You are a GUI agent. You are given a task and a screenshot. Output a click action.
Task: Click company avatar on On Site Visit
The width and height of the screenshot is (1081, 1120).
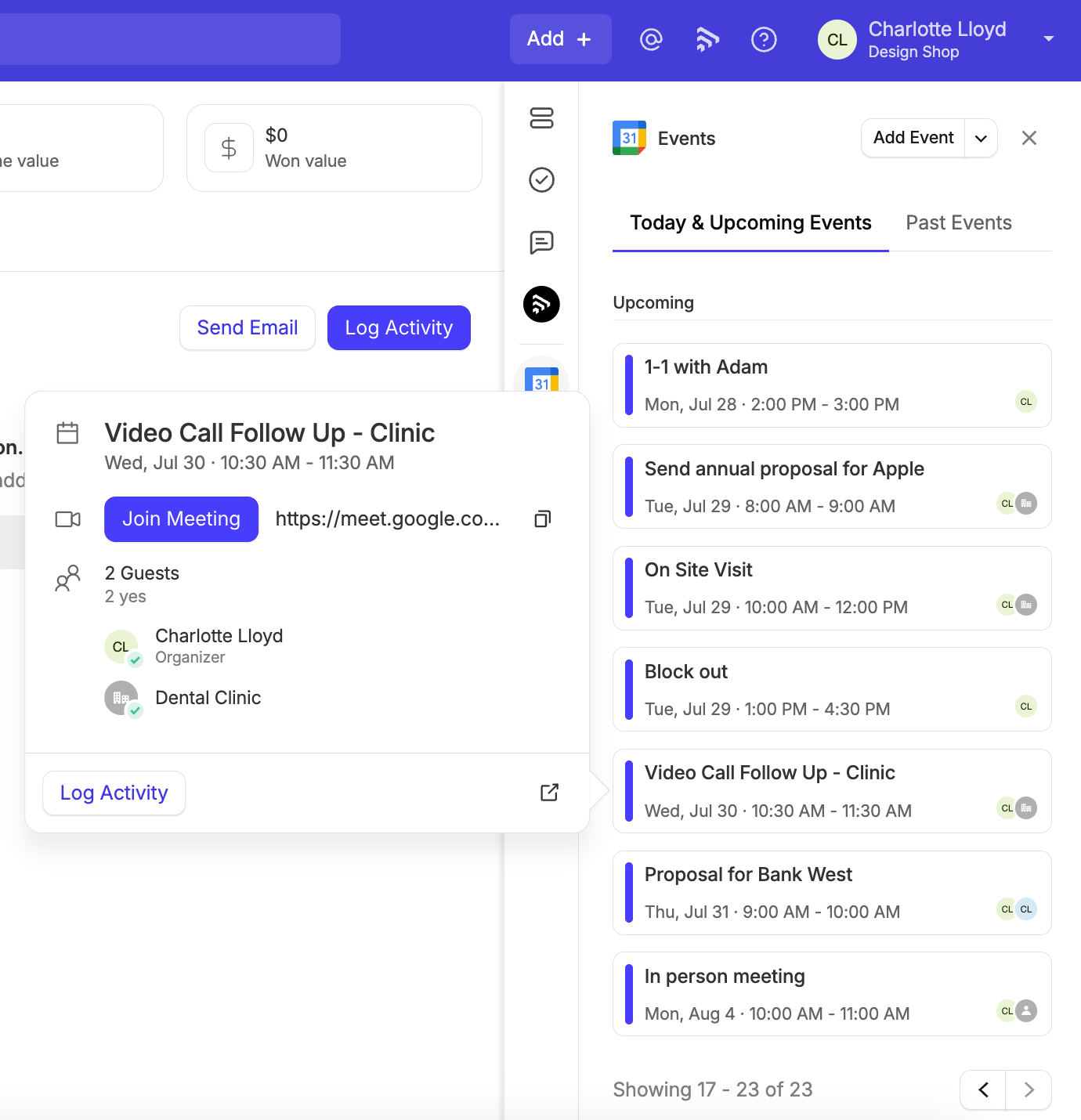[1027, 605]
